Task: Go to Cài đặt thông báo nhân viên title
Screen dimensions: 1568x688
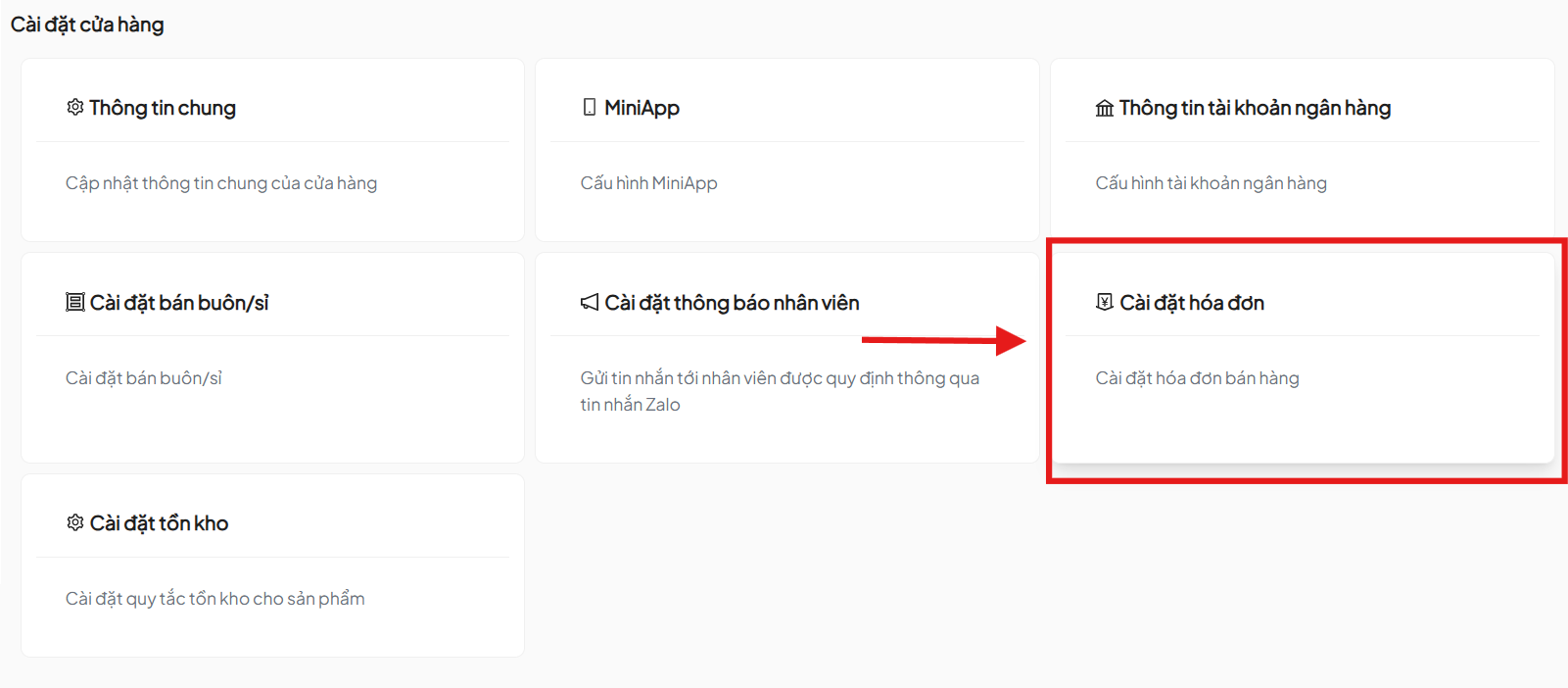Action: pos(732,303)
